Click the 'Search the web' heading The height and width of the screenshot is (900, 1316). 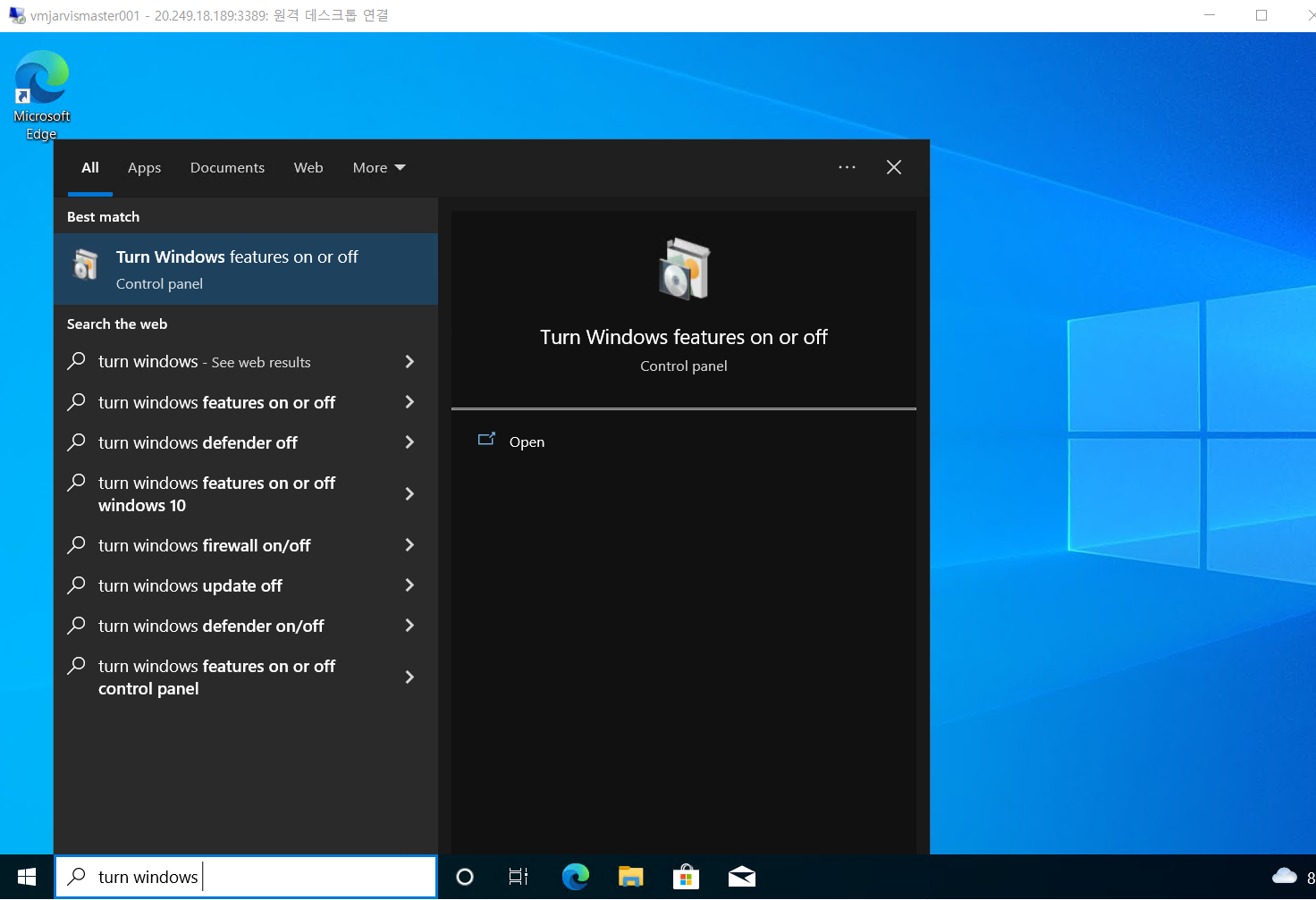[x=117, y=324]
